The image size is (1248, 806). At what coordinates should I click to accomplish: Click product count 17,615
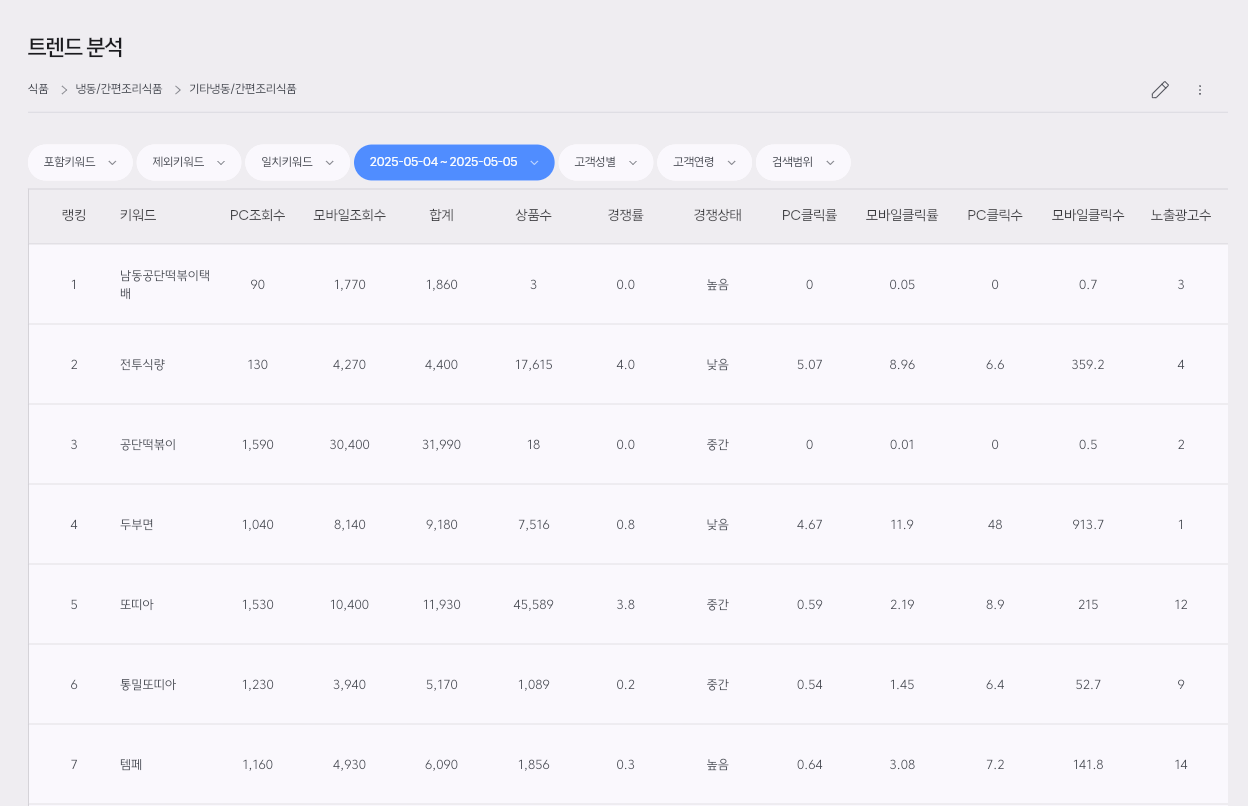coord(534,365)
